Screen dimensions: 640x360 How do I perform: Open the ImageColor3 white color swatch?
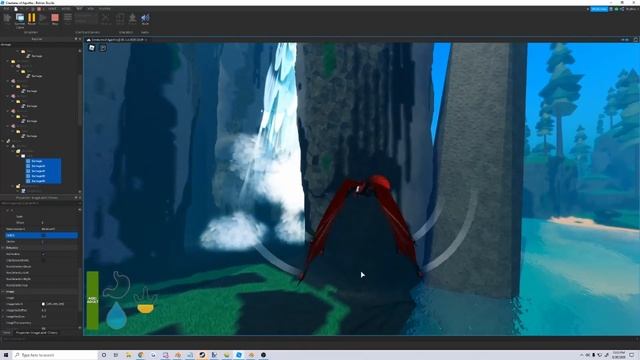click(43, 304)
